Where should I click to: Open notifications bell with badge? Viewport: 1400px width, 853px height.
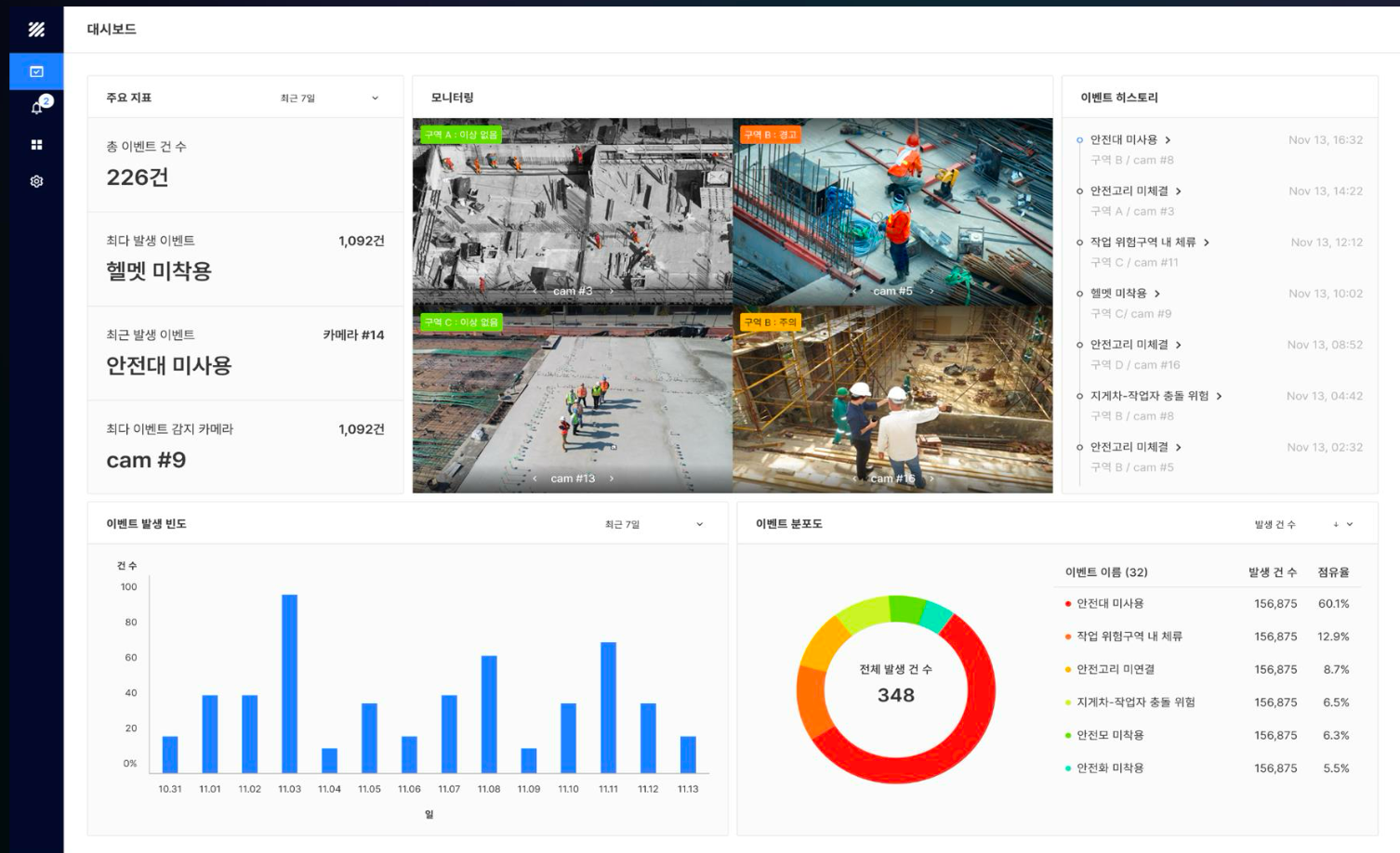pyautogui.click(x=37, y=108)
